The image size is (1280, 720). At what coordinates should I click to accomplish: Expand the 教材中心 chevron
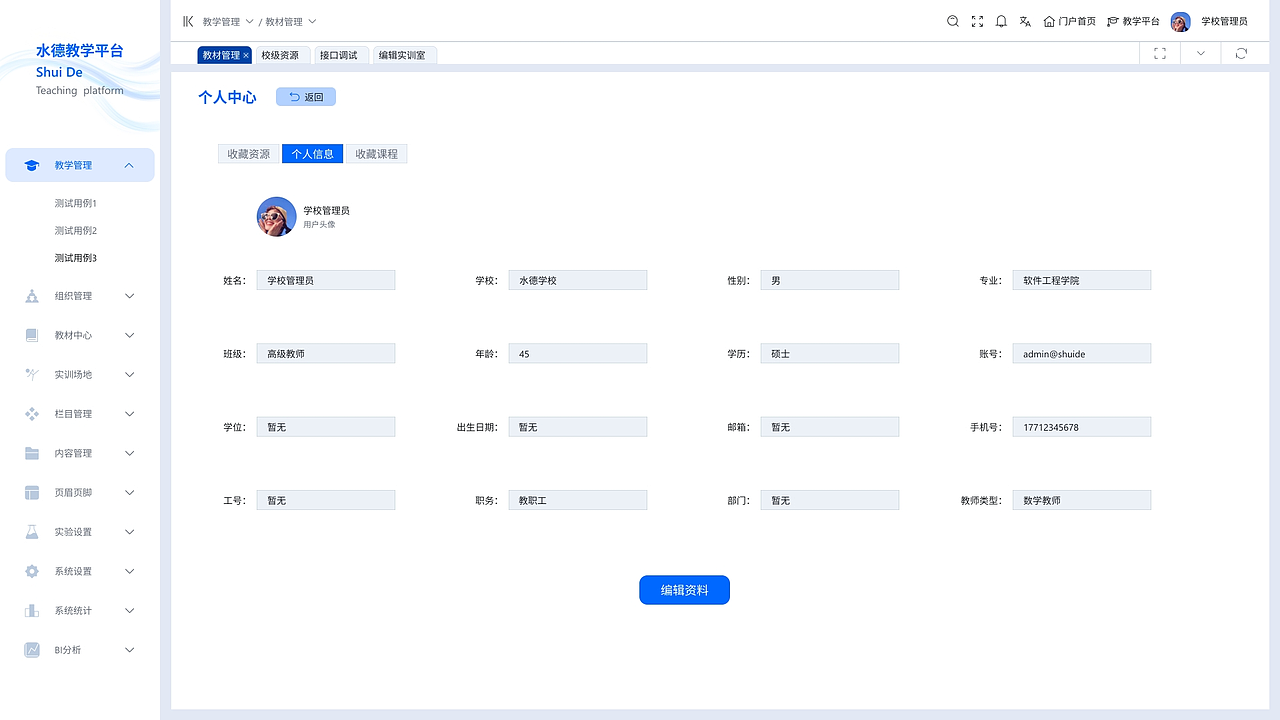(x=129, y=335)
